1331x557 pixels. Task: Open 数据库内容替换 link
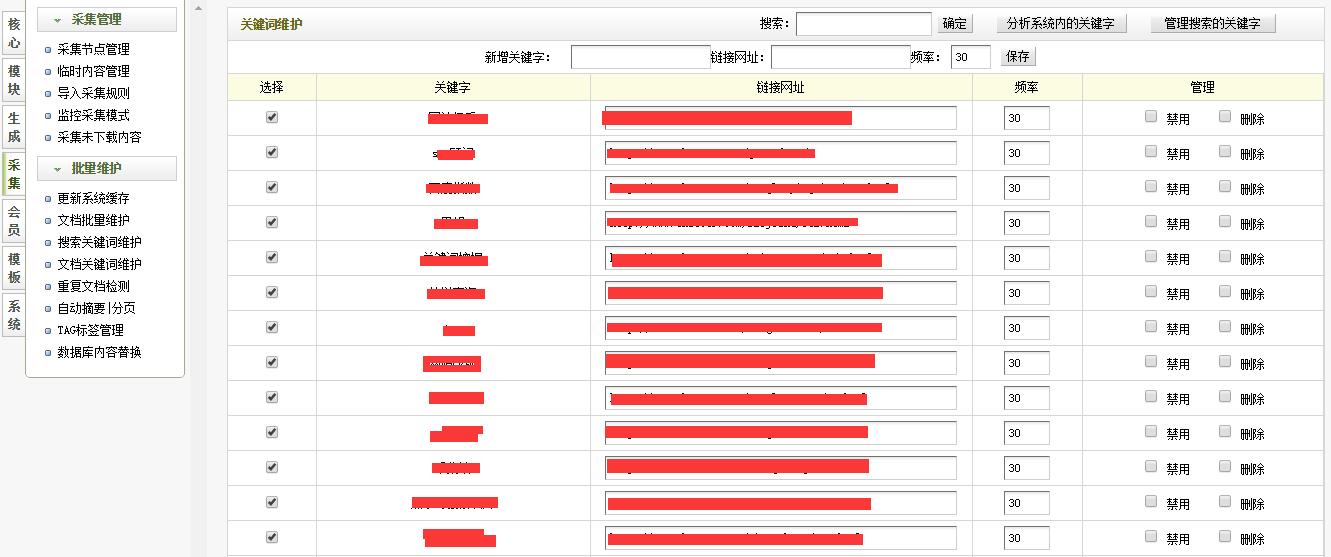[x=99, y=352]
